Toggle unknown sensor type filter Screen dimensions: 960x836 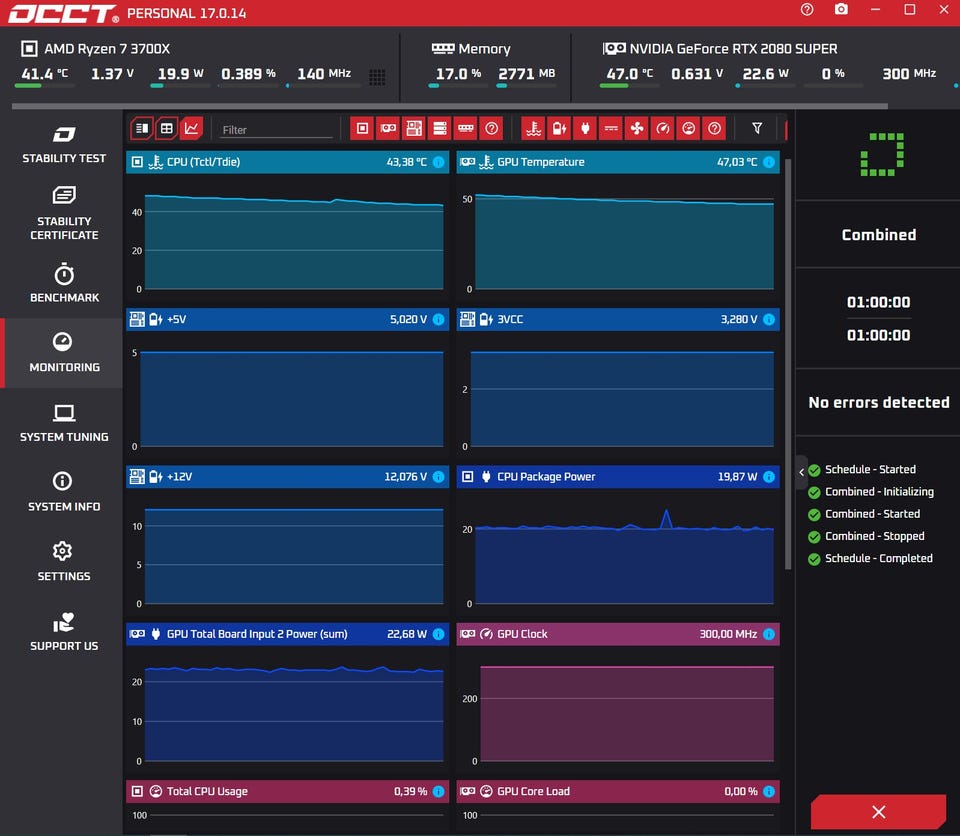tap(714, 129)
